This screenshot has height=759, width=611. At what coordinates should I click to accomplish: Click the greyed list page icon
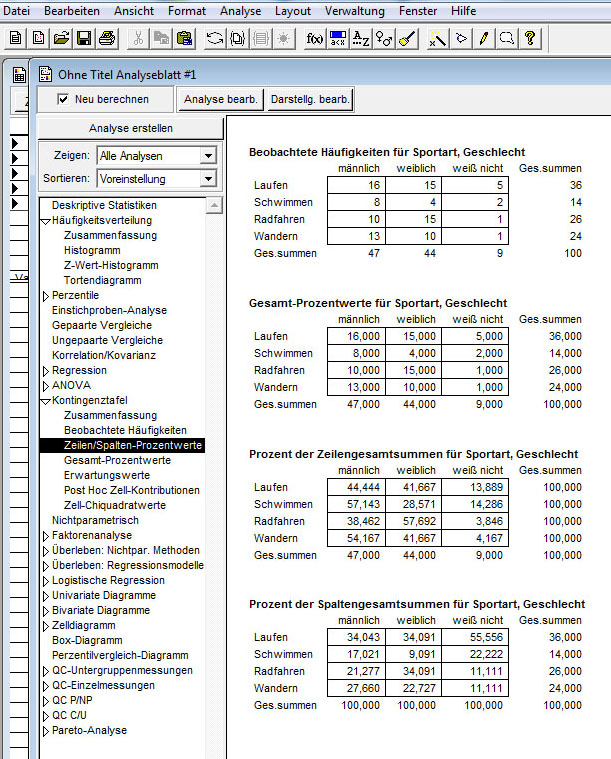tap(261, 38)
